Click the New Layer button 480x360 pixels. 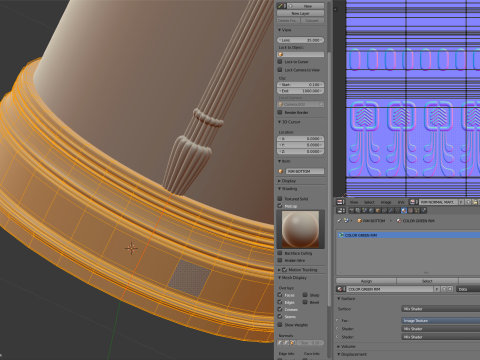click(300, 13)
